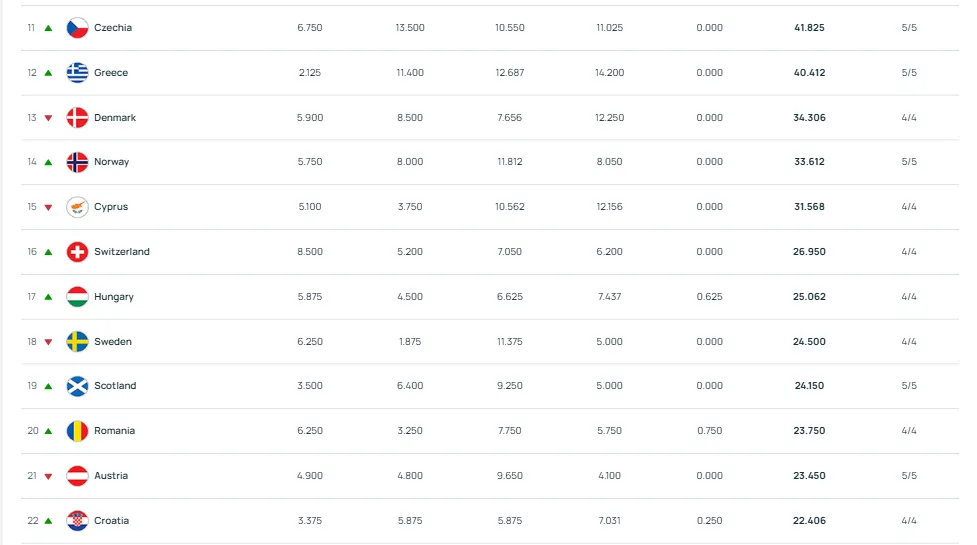Click the Norway flag icon
The image size is (977, 545).
[x=77, y=162]
